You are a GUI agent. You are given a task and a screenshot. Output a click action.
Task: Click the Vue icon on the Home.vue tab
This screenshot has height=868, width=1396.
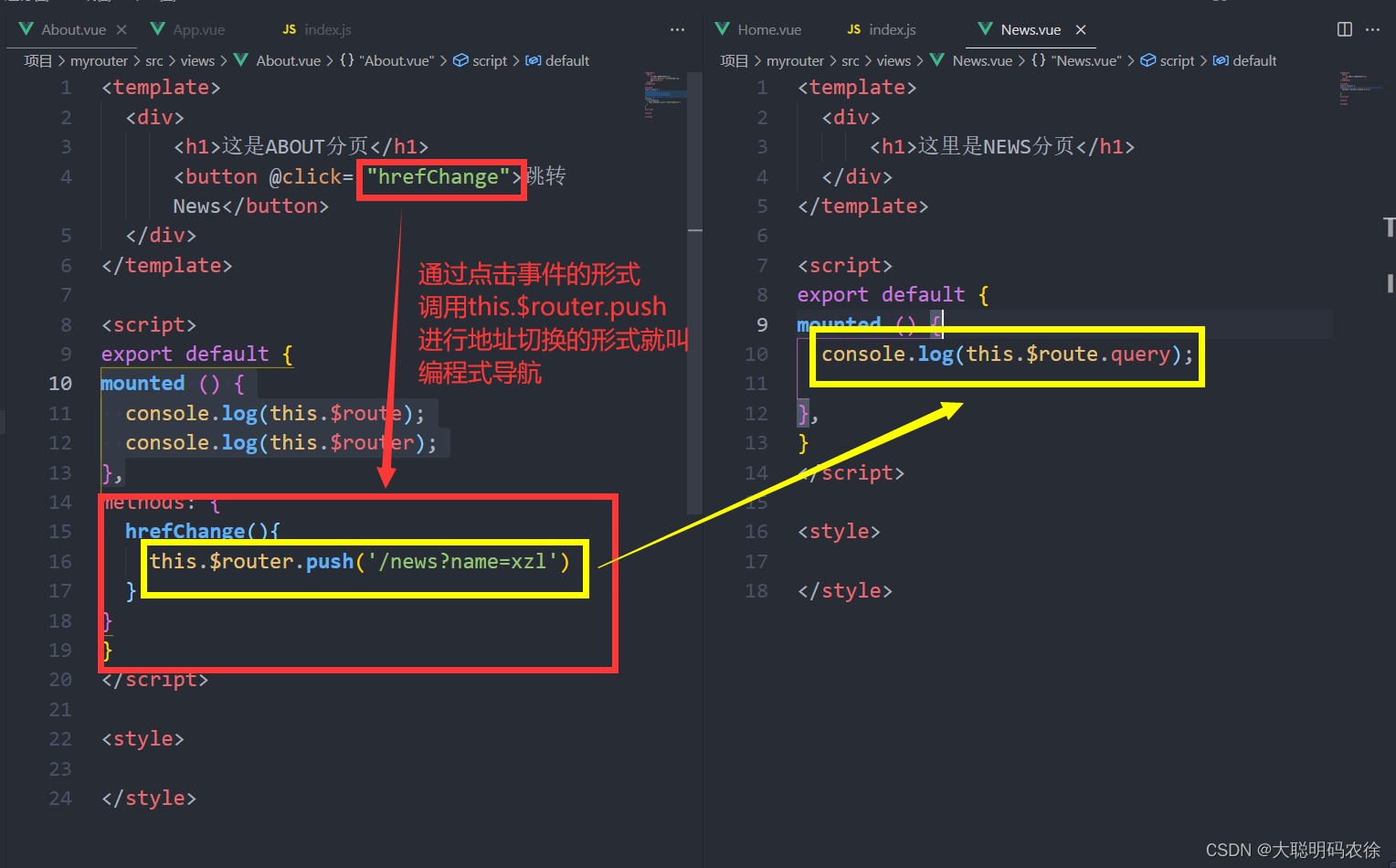723,29
